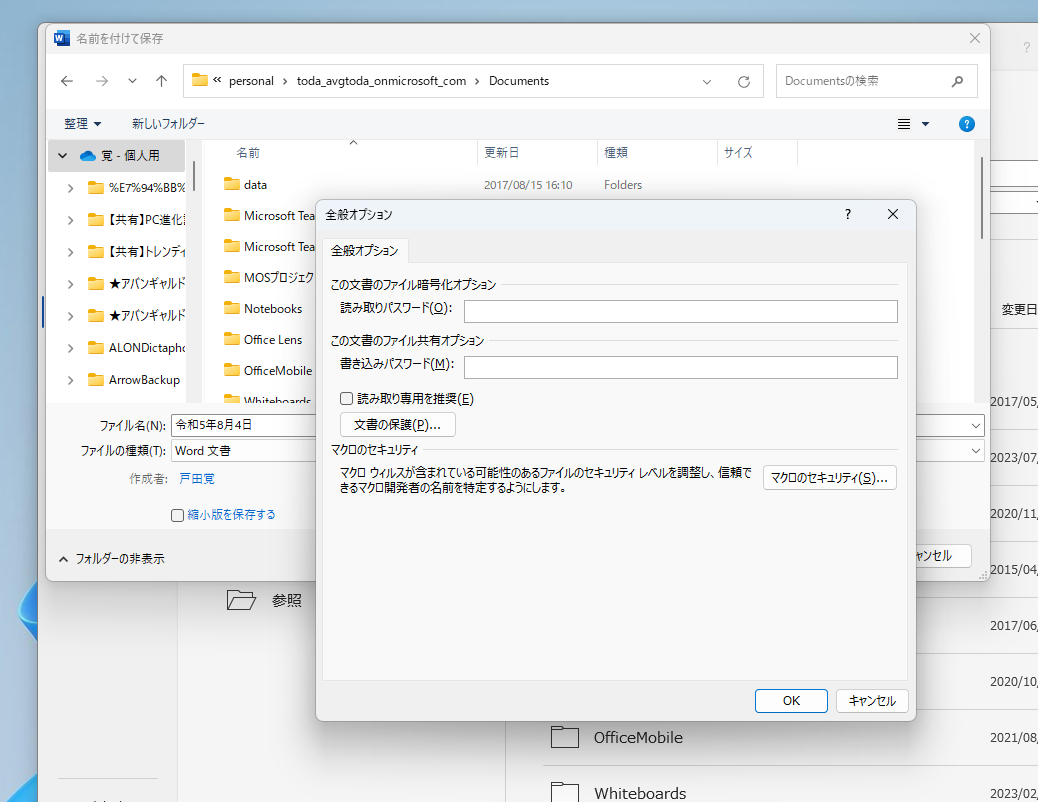Click the 全般オプション tab
Viewport: 1038px width, 802px height.
coord(365,251)
